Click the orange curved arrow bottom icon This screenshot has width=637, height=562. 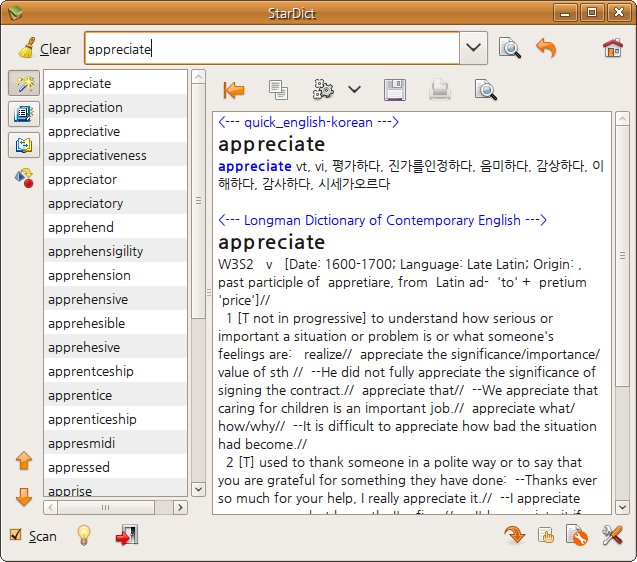tap(514, 535)
